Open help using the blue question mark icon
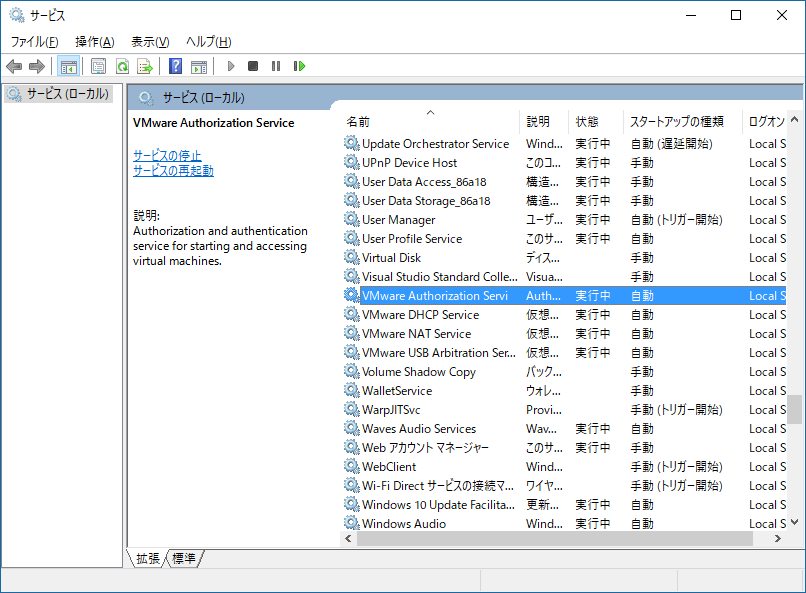Screen dimensions: 806x593 175,66
